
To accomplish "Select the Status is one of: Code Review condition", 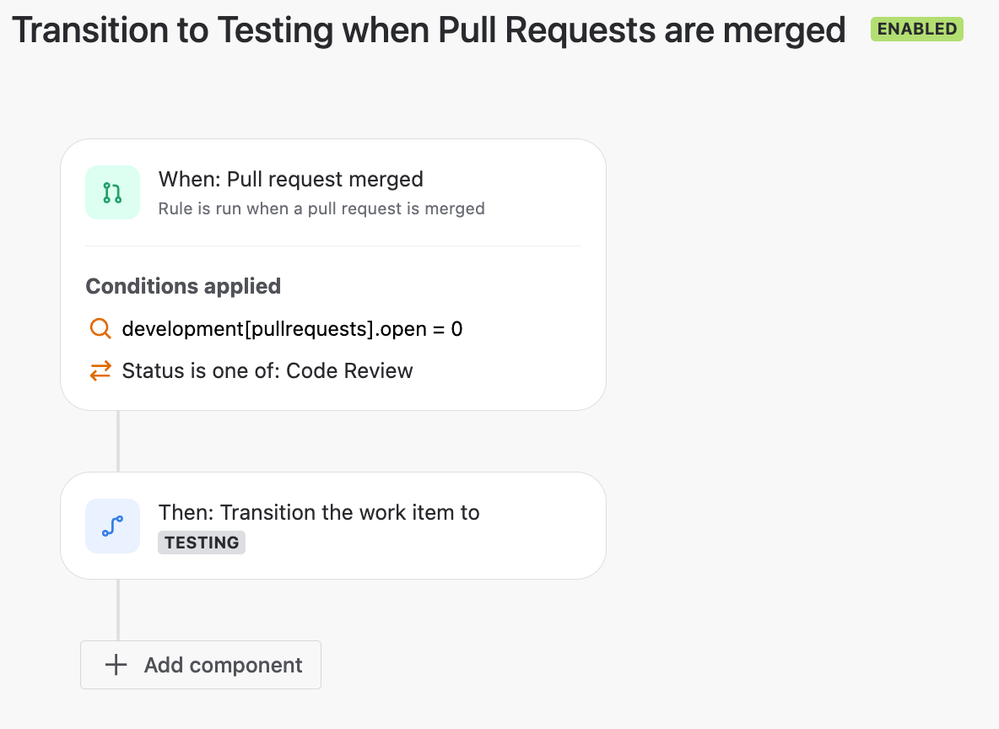I will coord(267,371).
